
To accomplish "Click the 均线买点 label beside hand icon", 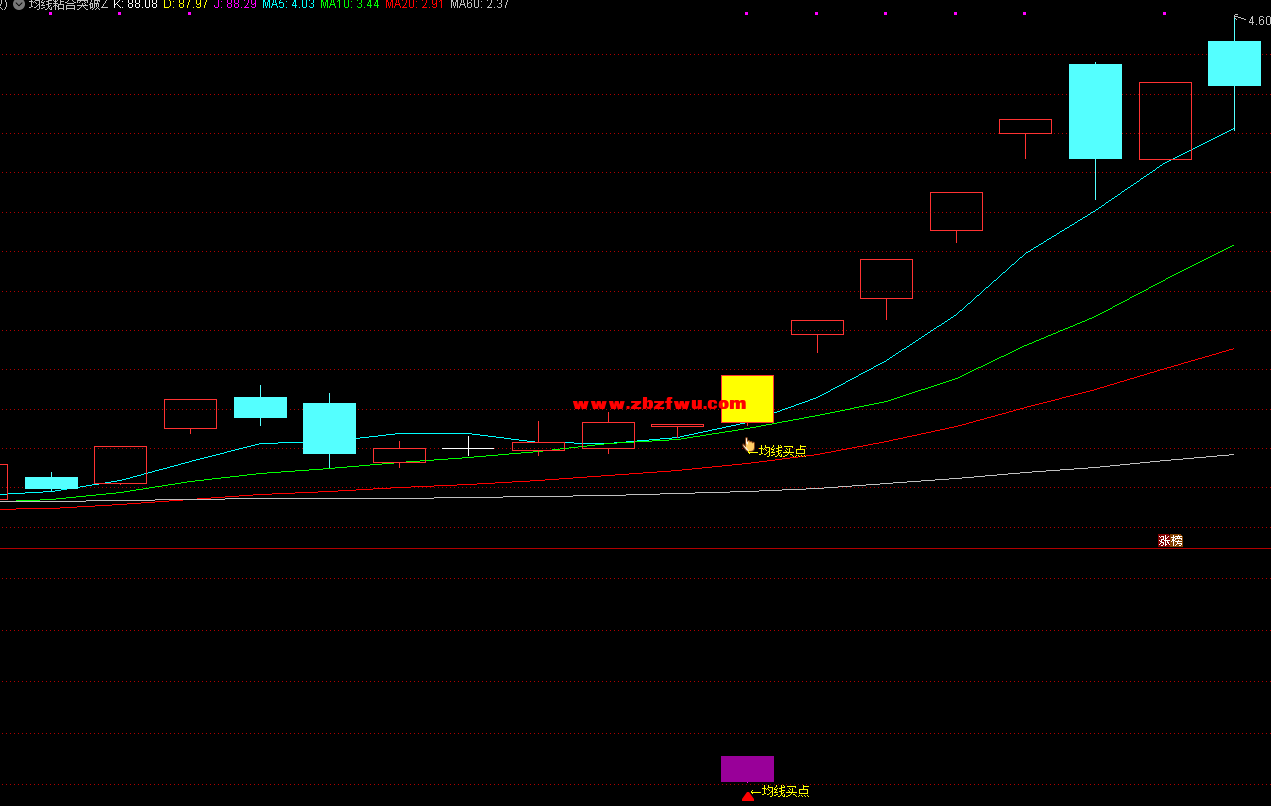I will click(x=782, y=451).
